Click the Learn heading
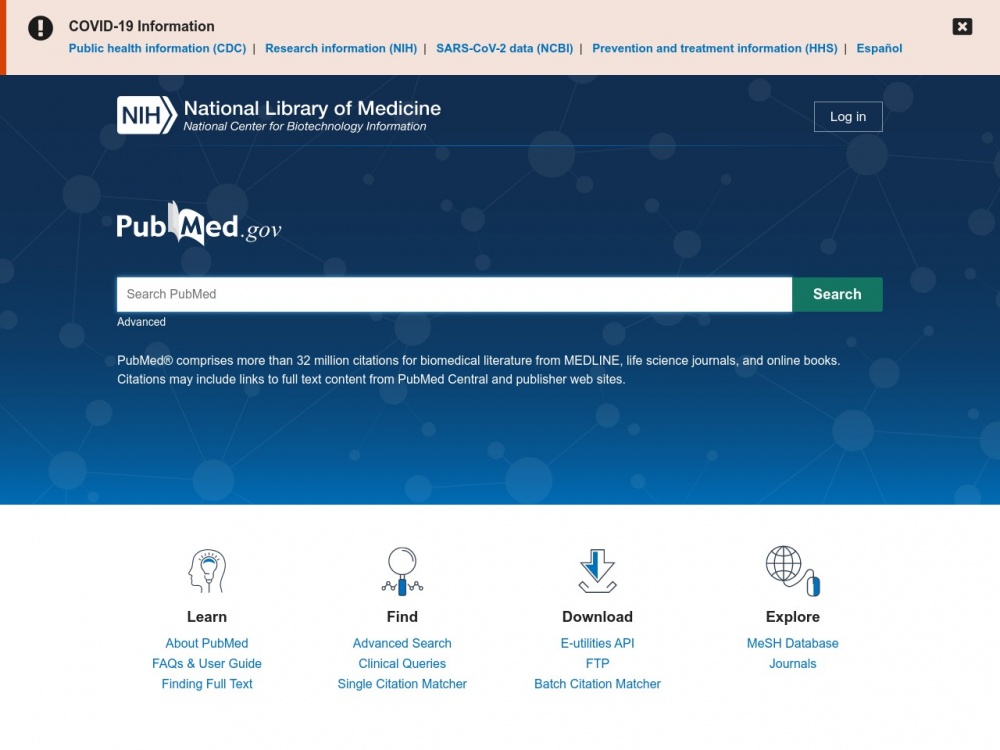The height and width of the screenshot is (750, 1000). pyautogui.click(x=207, y=617)
